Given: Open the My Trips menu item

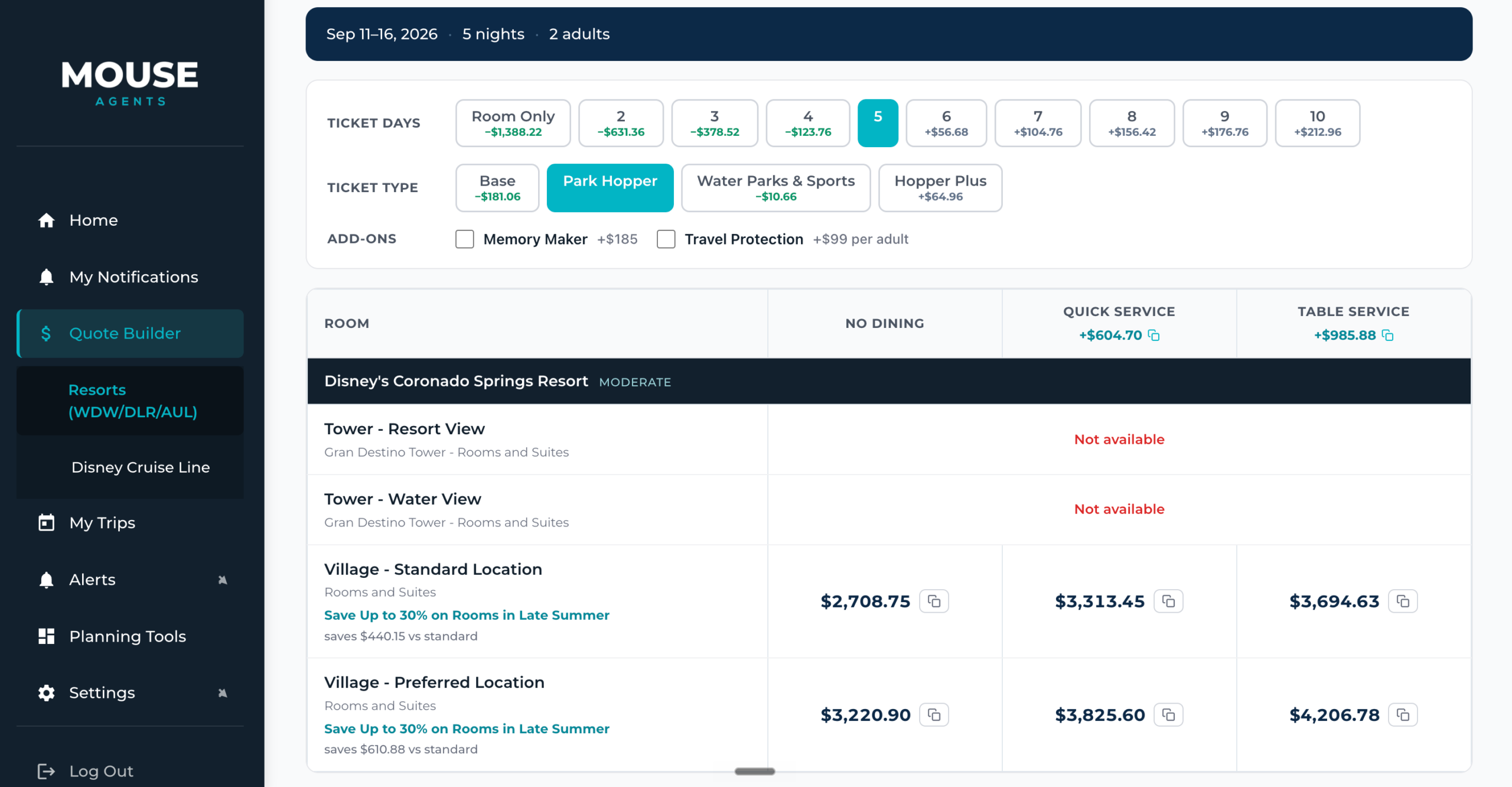Looking at the screenshot, I should tap(130, 523).
